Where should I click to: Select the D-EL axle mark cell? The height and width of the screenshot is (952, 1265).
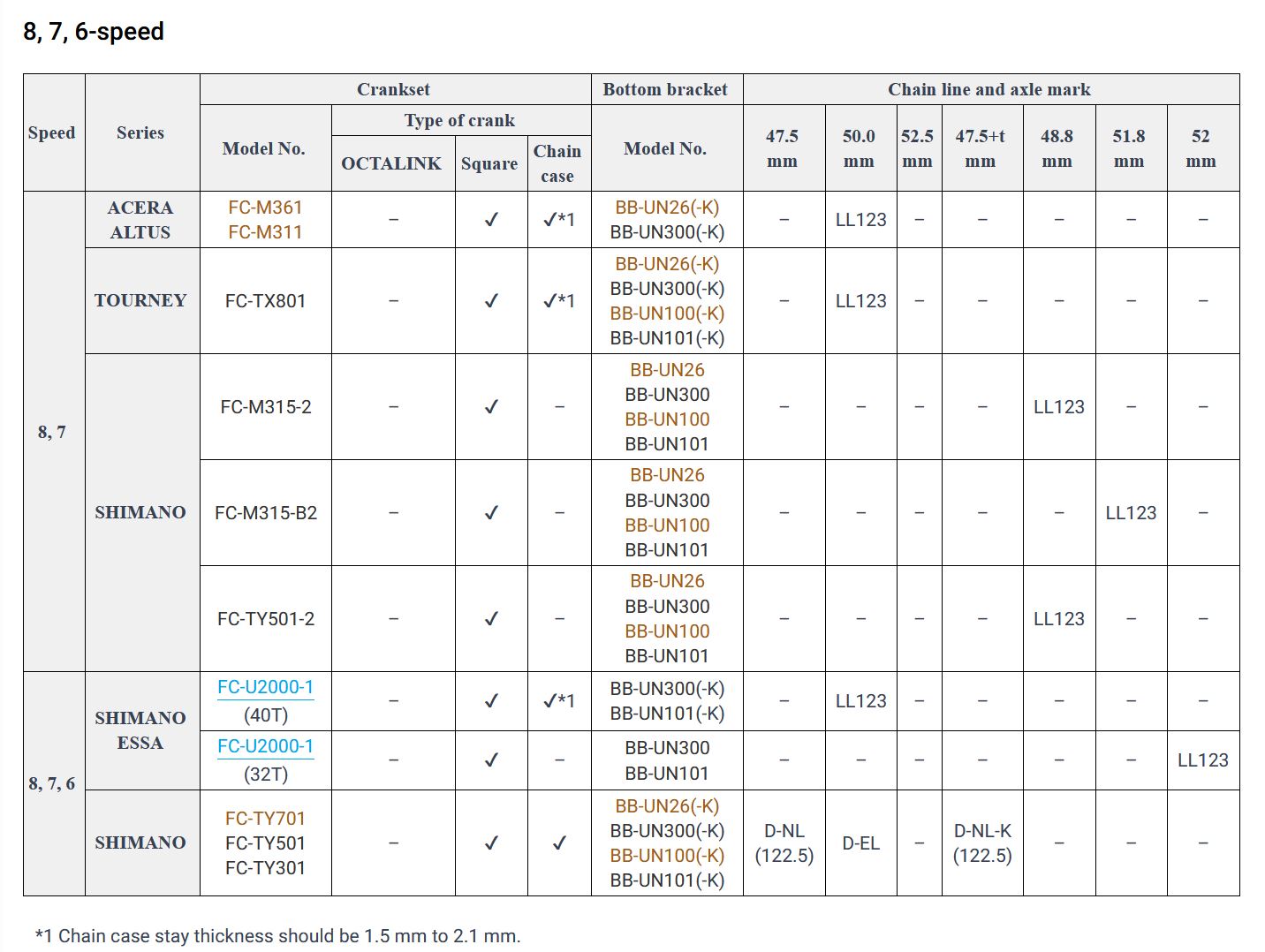[x=860, y=843]
